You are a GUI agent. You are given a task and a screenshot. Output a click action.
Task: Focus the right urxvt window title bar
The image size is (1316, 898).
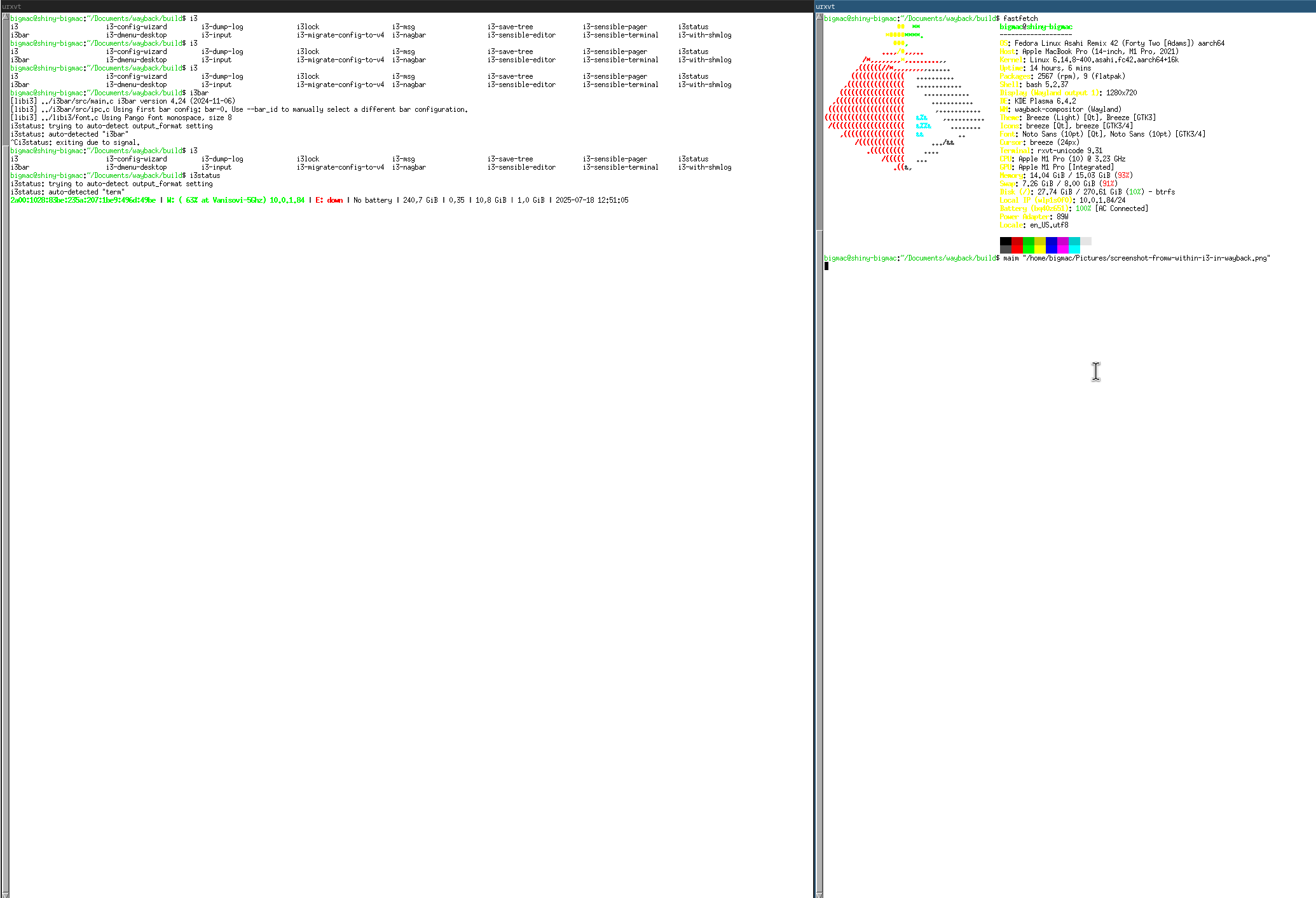click(x=1065, y=6)
